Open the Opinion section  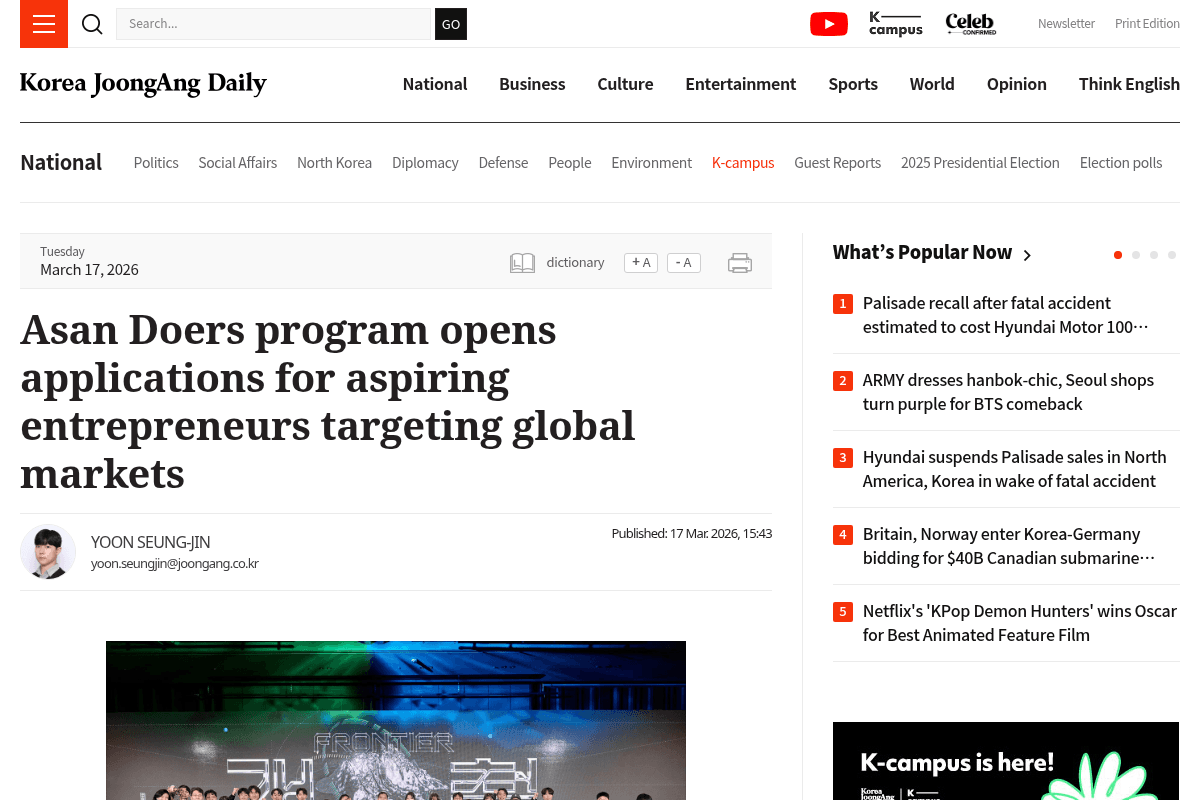(x=1016, y=84)
